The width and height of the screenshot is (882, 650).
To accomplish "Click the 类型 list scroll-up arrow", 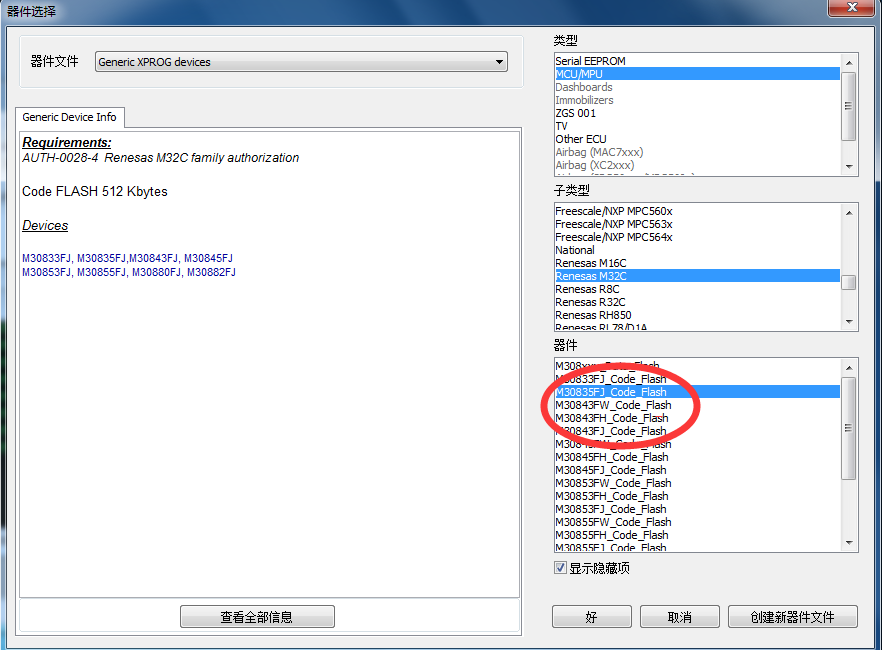I will (x=849, y=62).
